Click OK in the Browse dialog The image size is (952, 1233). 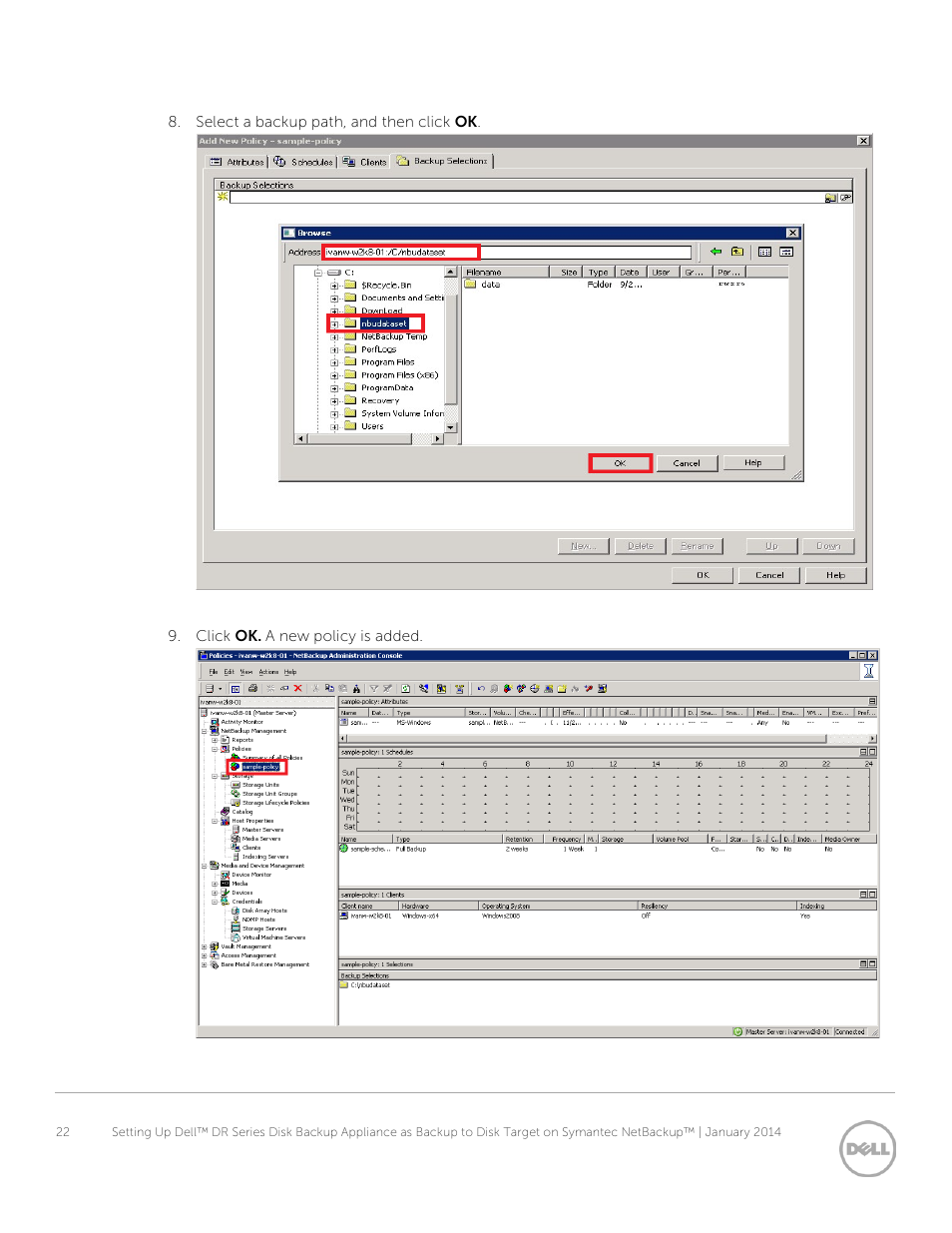point(620,463)
